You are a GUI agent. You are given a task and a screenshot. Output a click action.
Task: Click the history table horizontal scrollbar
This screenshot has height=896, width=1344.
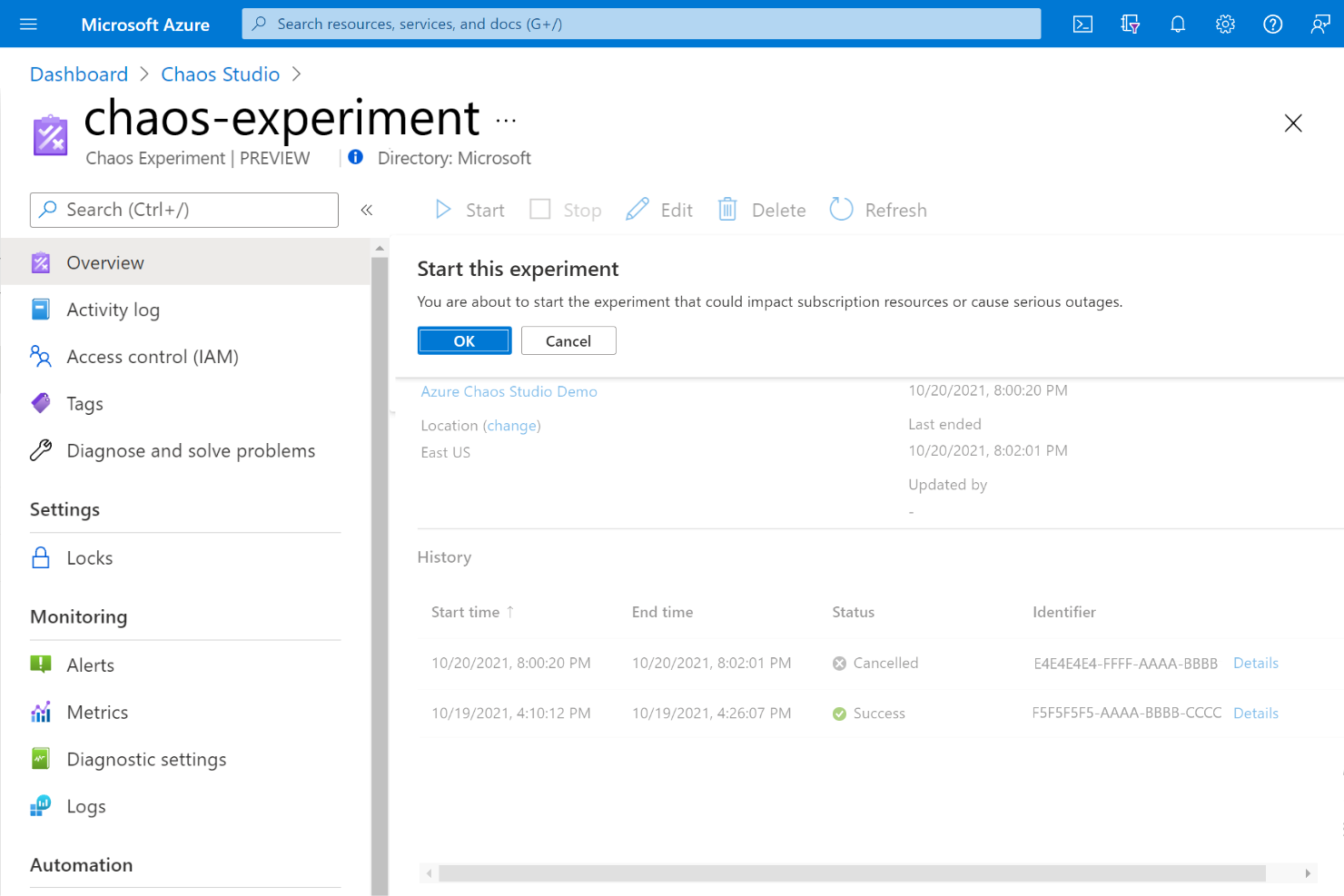[852, 873]
